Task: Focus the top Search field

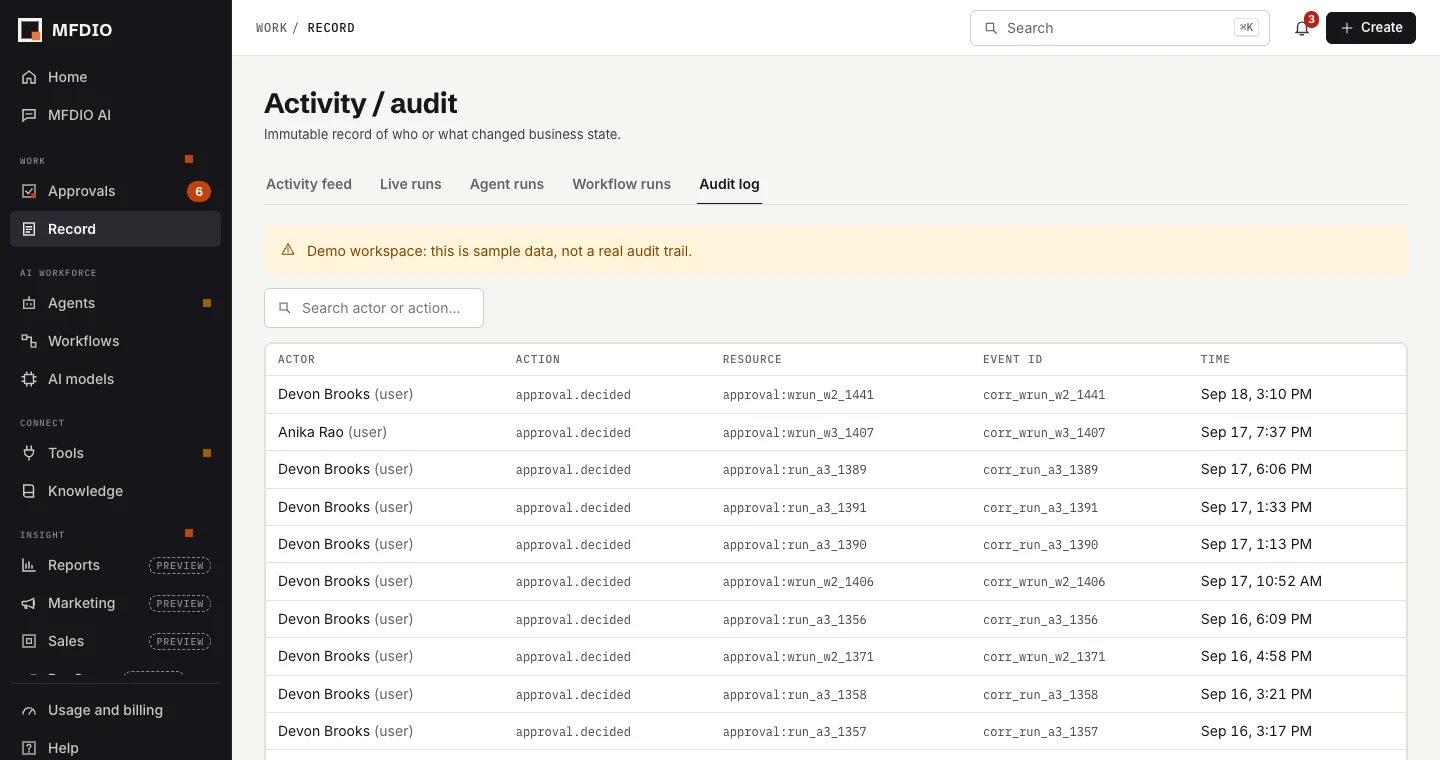Action: click(1120, 28)
